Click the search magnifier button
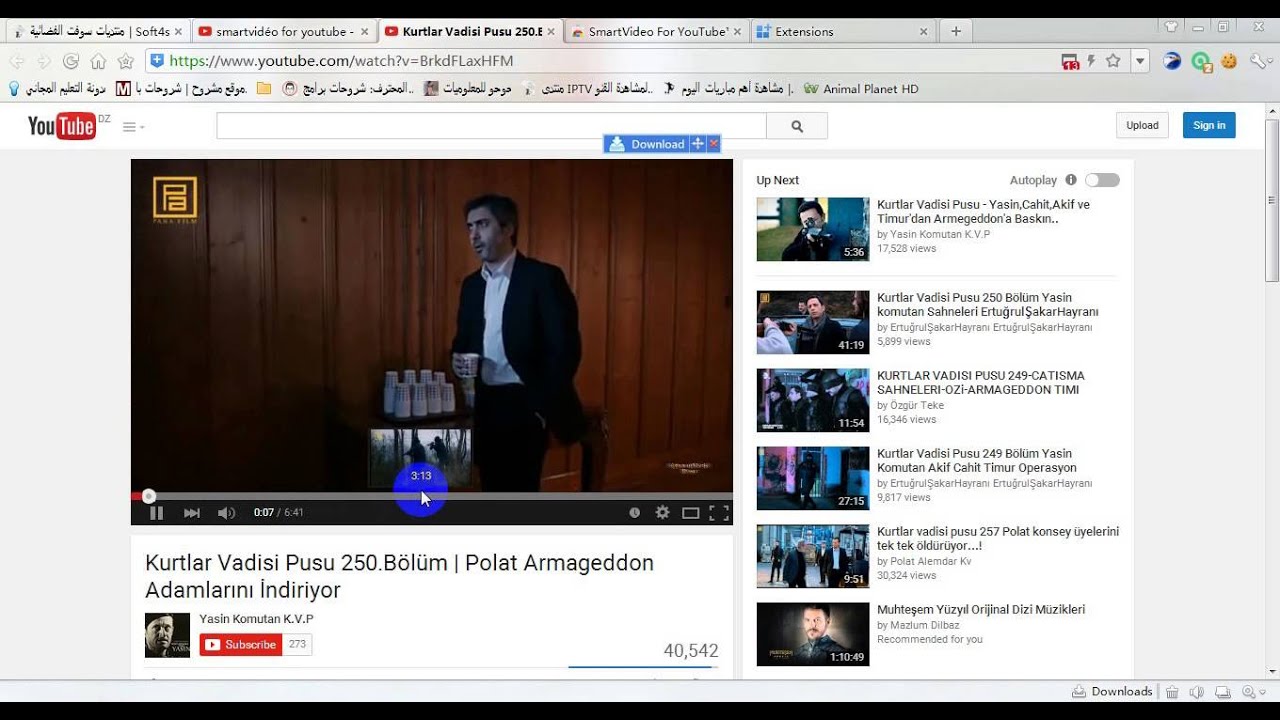Viewport: 1280px width, 720px height. (x=797, y=126)
